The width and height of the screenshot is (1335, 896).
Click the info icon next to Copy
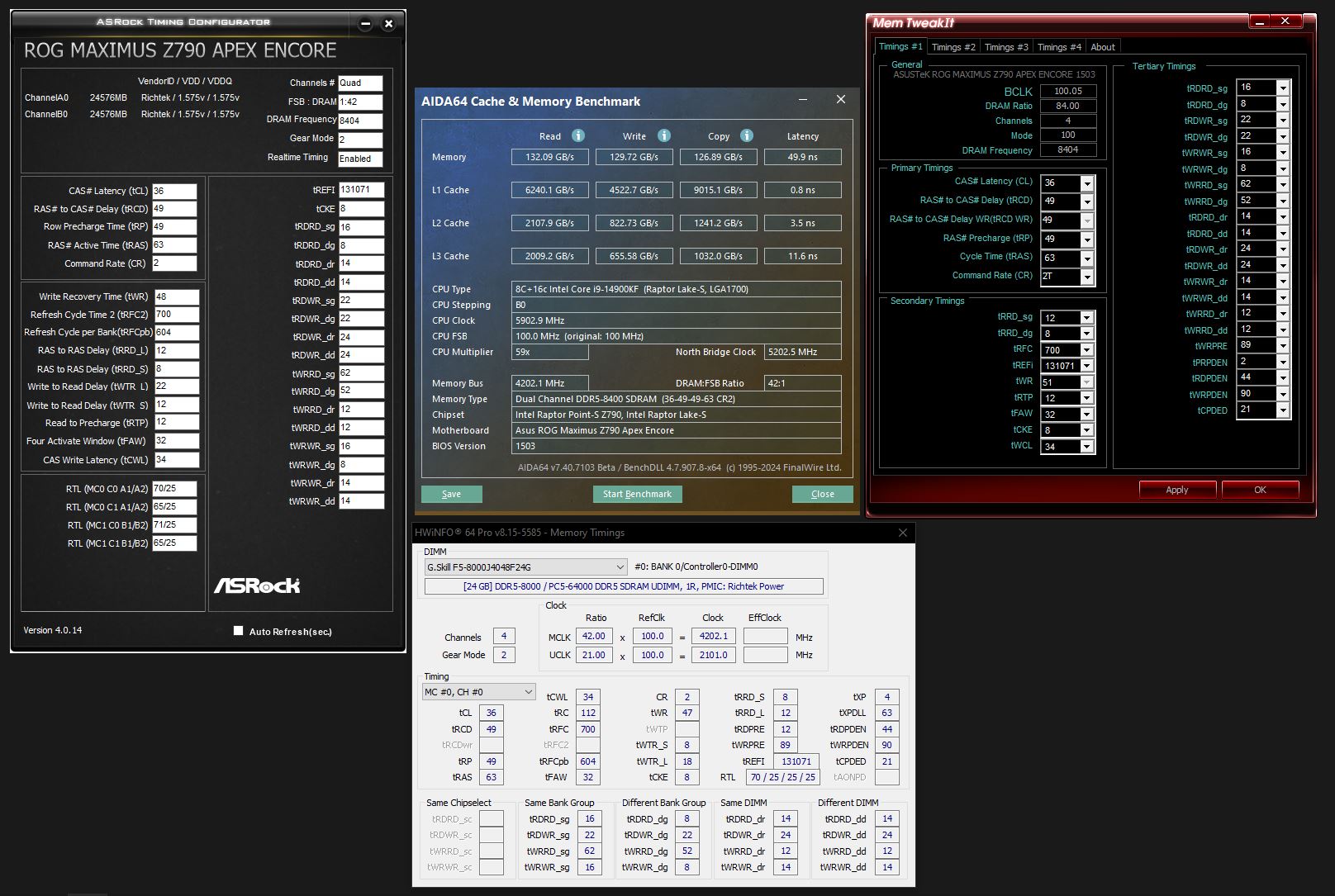tap(747, 135)
